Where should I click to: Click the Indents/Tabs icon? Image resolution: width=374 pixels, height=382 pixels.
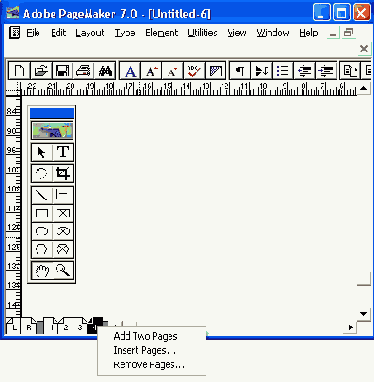point(261,71)
